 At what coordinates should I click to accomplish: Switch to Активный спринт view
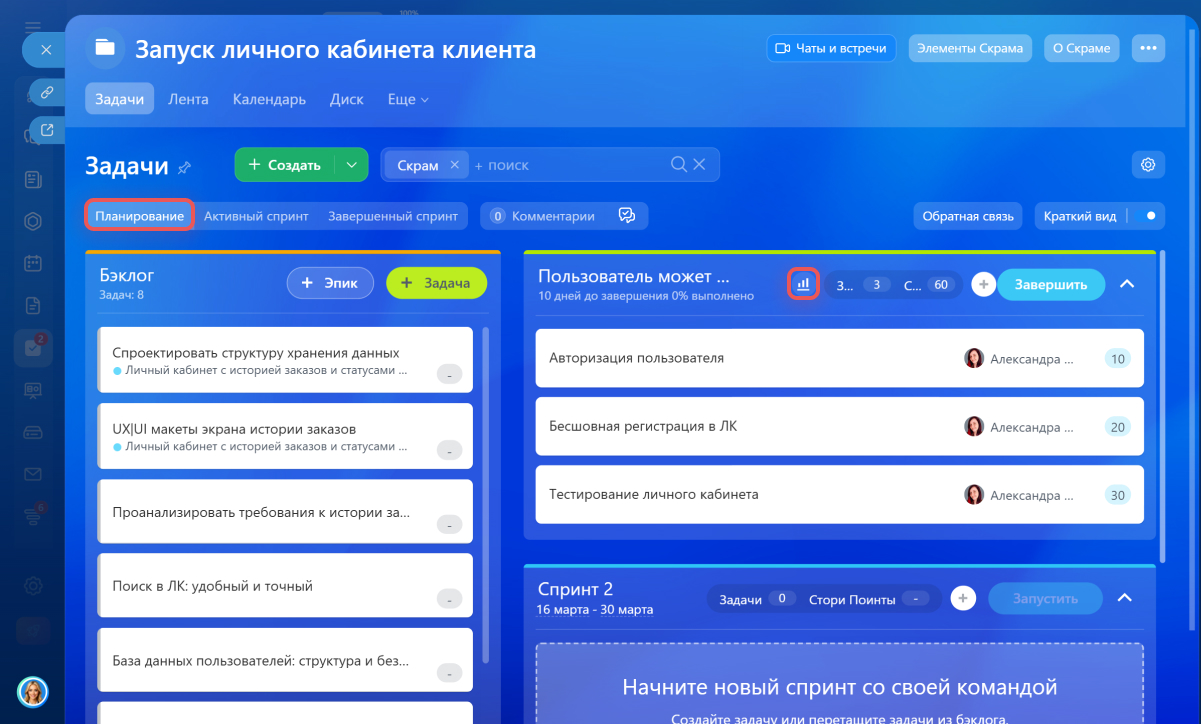(x=256, y=216)
